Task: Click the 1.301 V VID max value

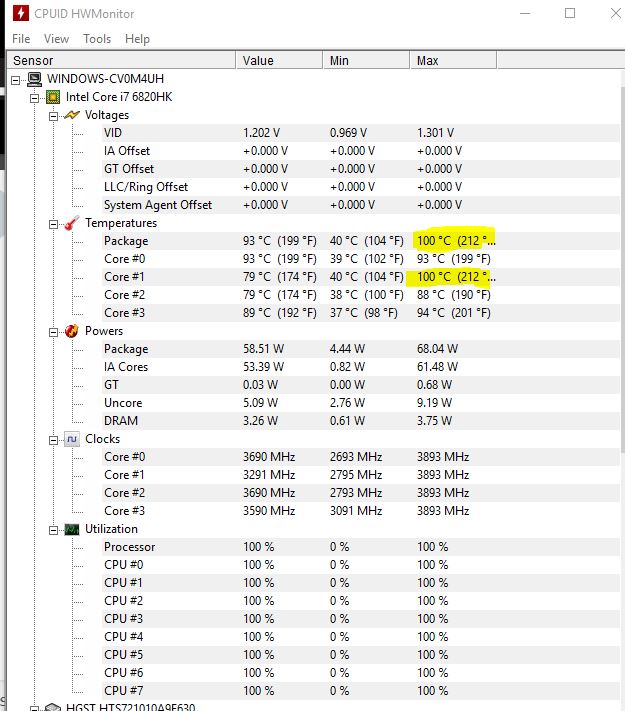Action: [x=435, y=133]
